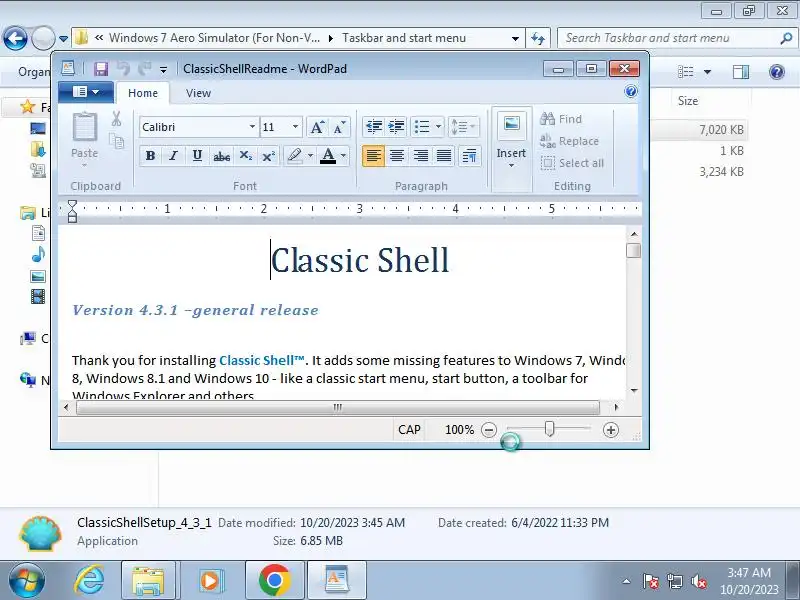Screen dimensions: 800x600
Task: Click the horizontal scrollbar right arrow in WordPad
Action: tap(616, 407)
